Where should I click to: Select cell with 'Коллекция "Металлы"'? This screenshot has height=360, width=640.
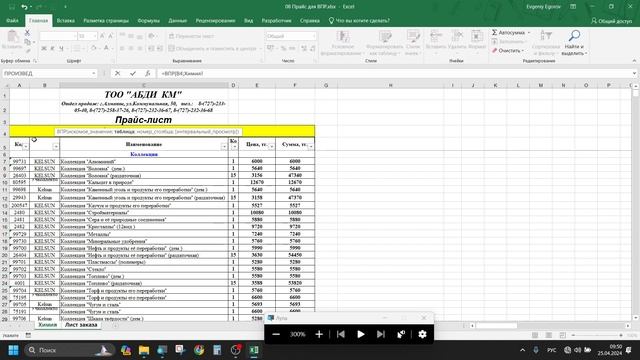(144, 234)
